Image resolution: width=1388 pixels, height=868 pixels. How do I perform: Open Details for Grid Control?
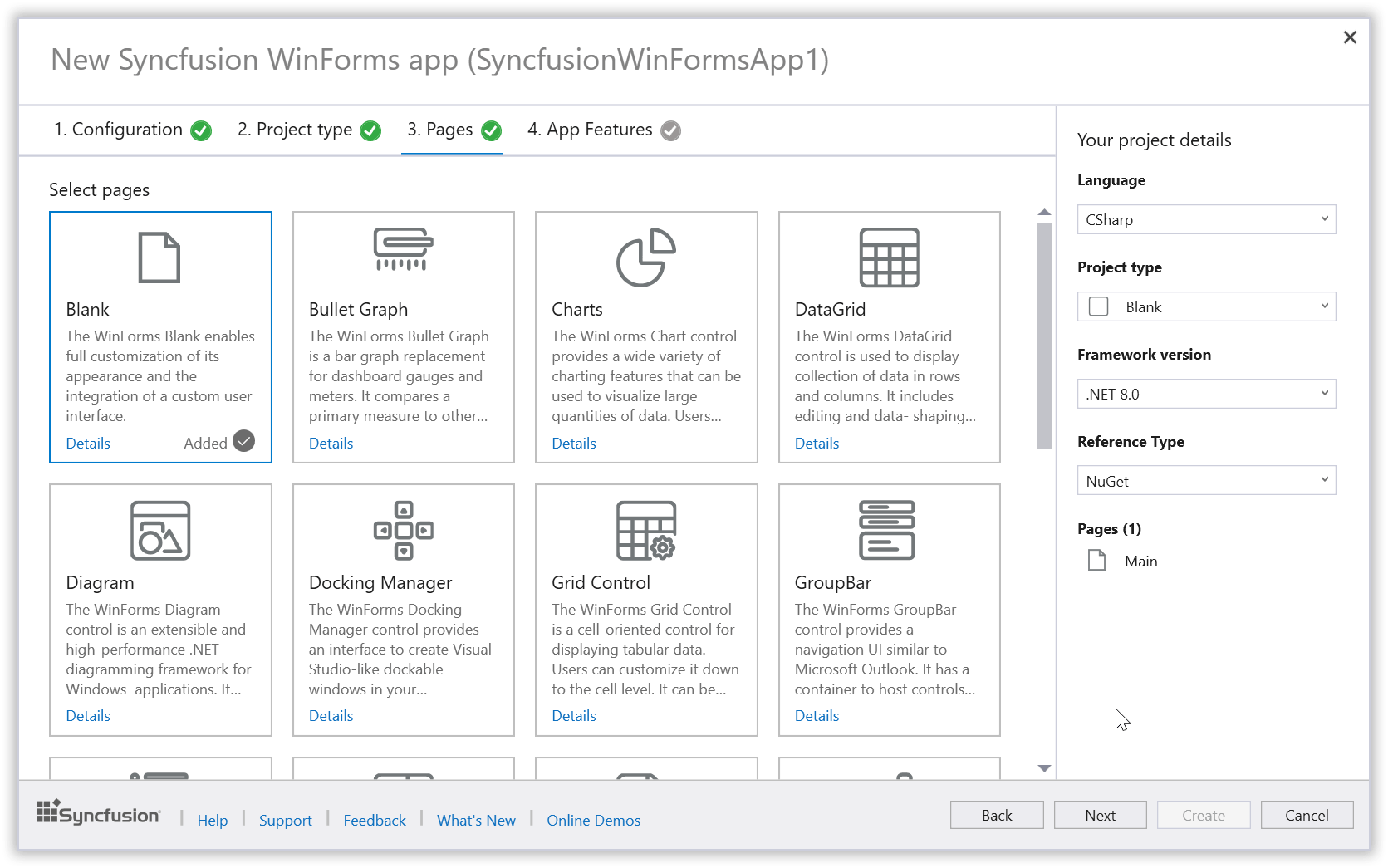[574, 715]
